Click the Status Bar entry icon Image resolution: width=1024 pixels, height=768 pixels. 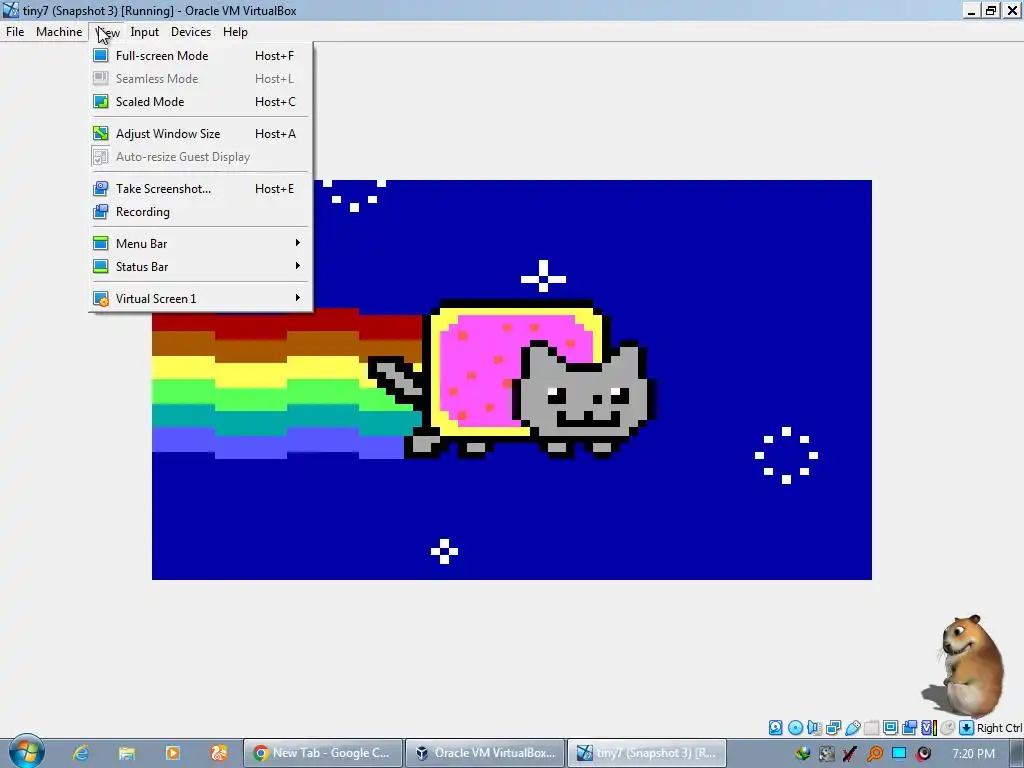point(101,266)
